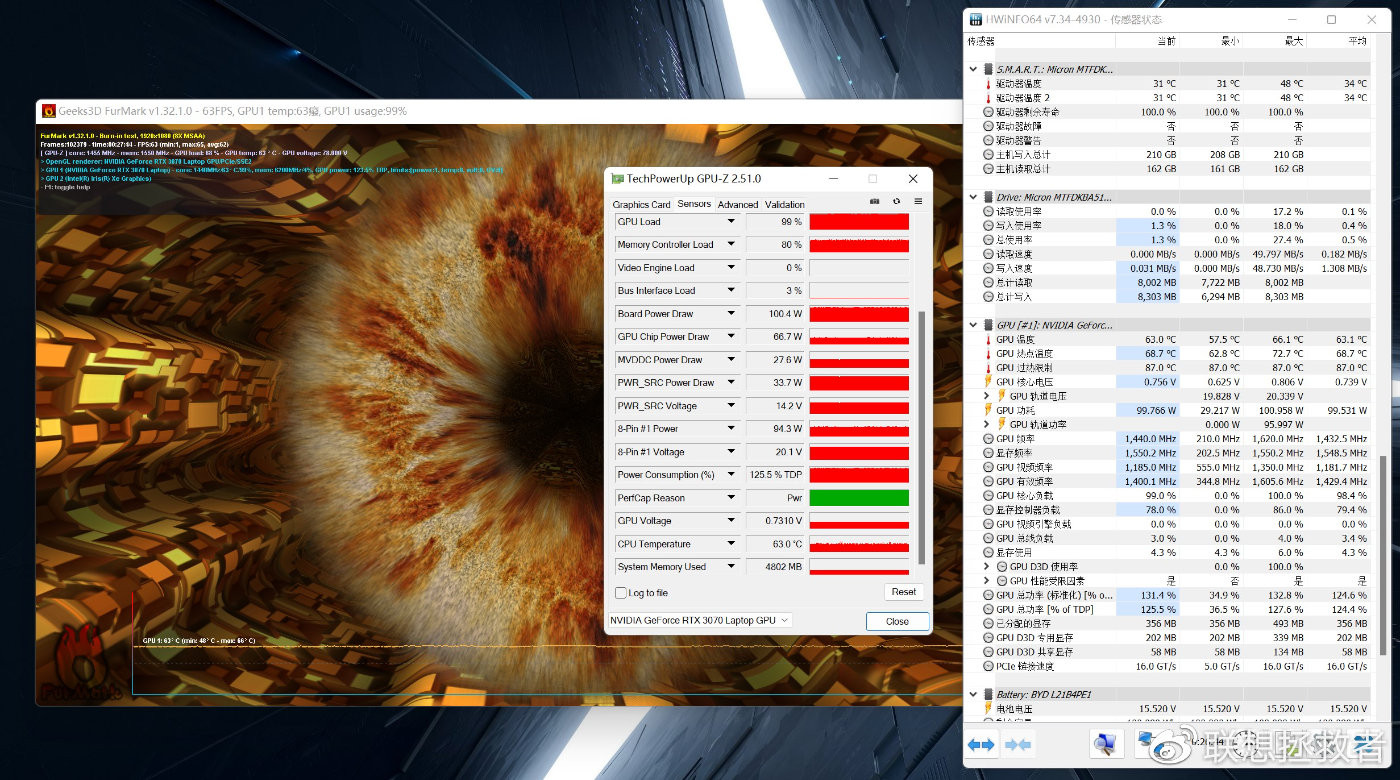Viewport: 1400px width, 780px height.
Task: Select the PCIe 链接速度 row in HWiNFO
Action: click(x=1175, y=666)
